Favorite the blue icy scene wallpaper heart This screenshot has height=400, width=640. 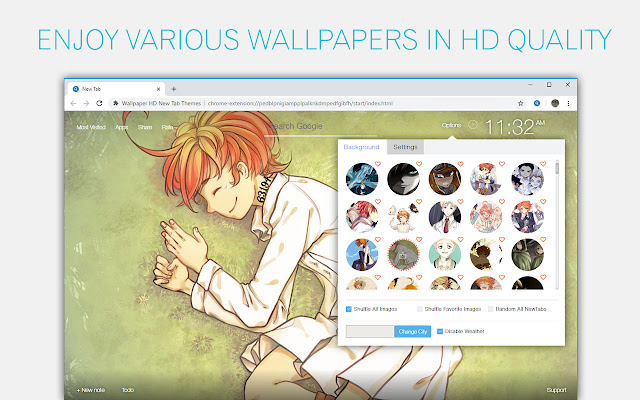[378, 164]
